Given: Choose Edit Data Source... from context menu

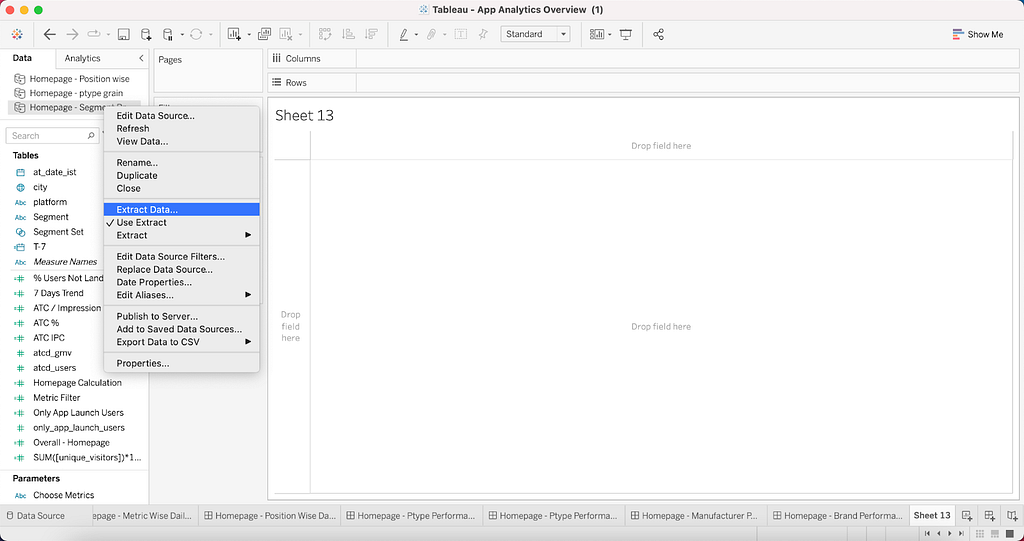Looking at the screenshot, I should 155,116.
